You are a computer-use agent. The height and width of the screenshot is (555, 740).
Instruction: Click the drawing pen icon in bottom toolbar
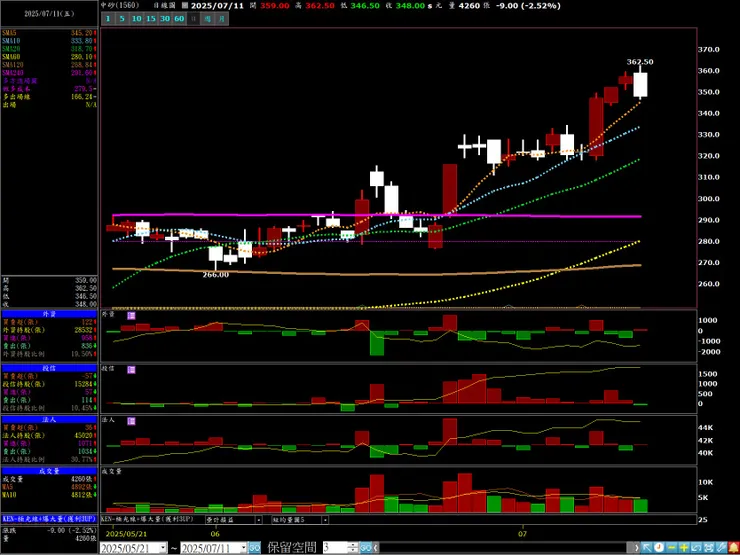(722, 547)
